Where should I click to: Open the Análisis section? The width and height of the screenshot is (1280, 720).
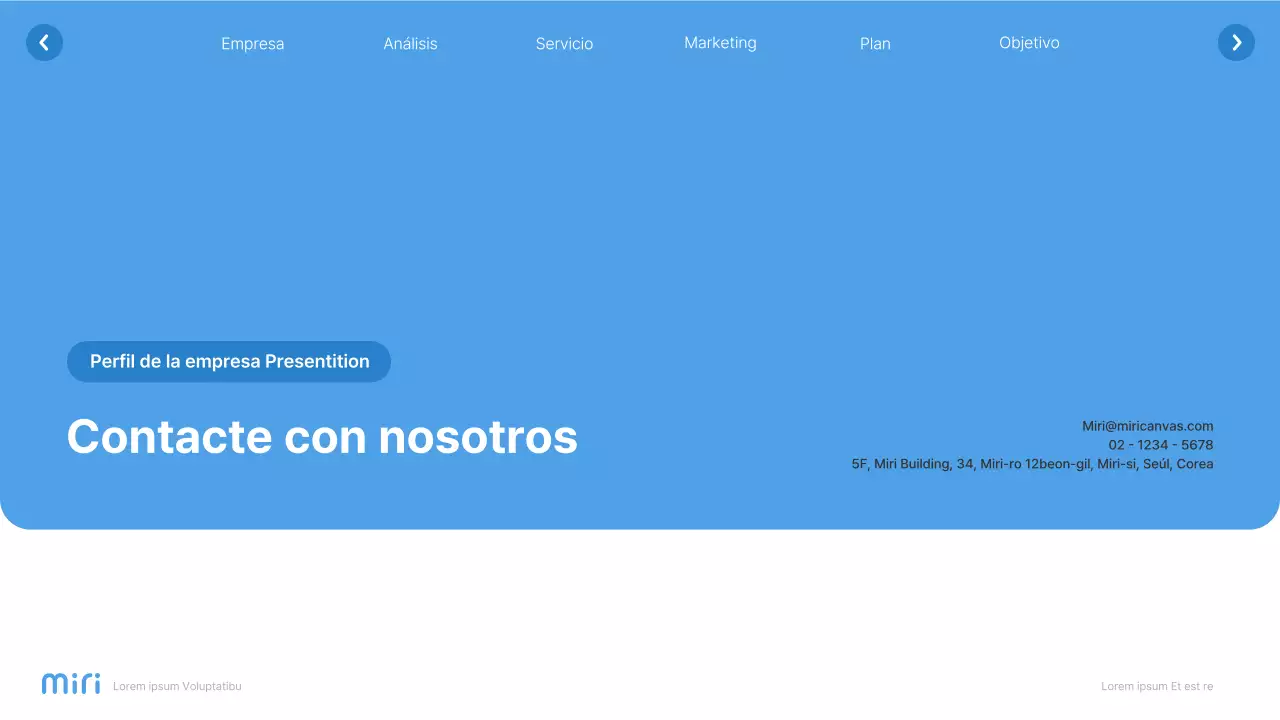[x=410, y=43]
